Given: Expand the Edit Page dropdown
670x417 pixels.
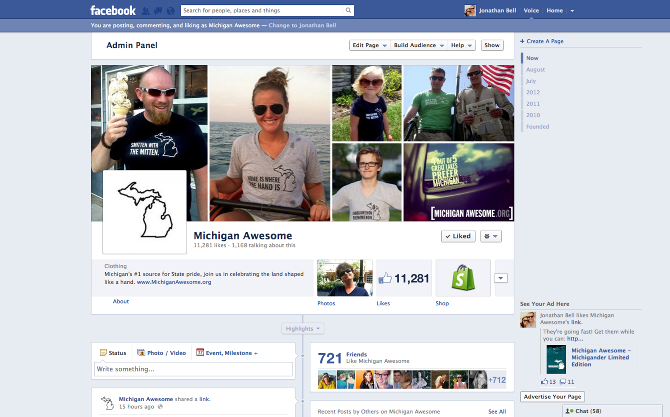Looking at the screenshot, I should (x=368, y=45).
